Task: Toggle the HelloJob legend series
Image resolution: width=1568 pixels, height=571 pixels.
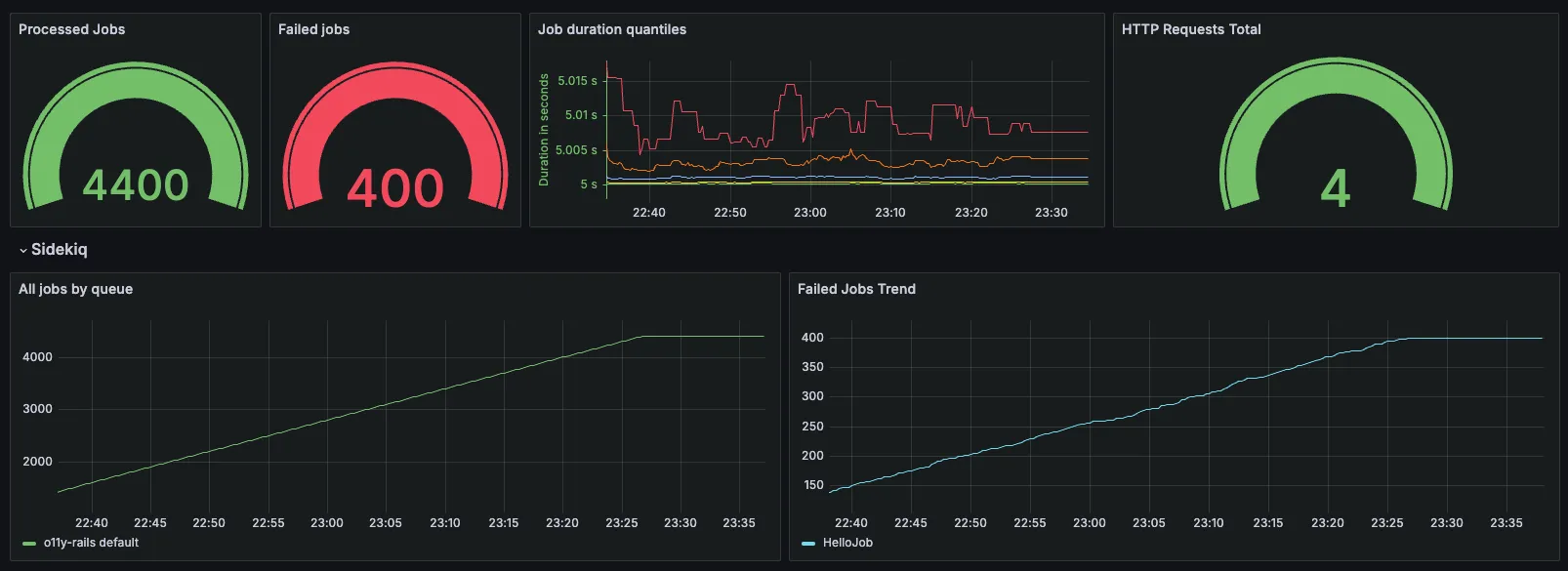Action: [x=847, y=543]
